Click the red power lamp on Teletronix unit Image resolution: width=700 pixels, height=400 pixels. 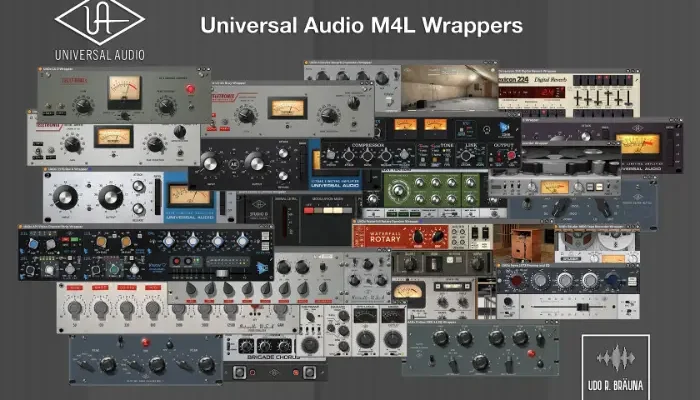[x=191, y=89]
